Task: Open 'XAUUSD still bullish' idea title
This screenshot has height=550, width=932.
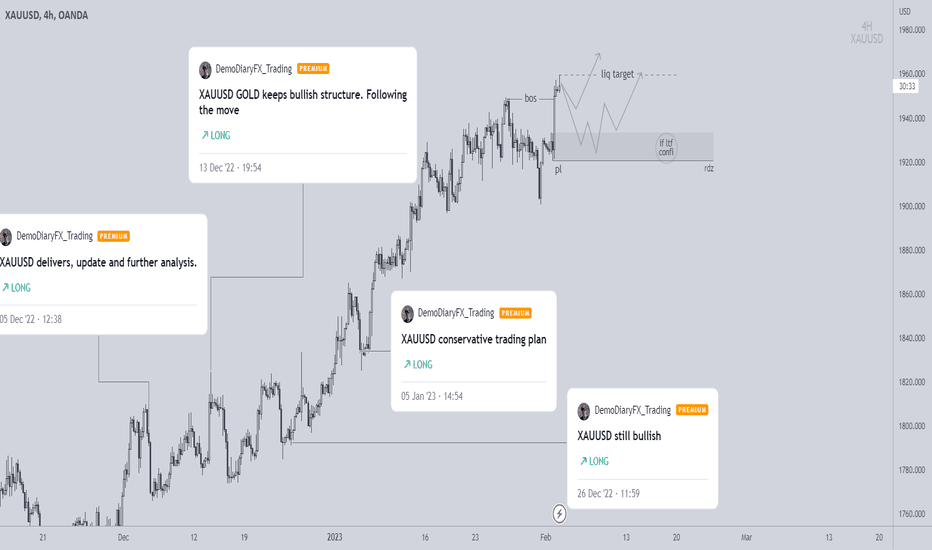Action: pos(619,436)
